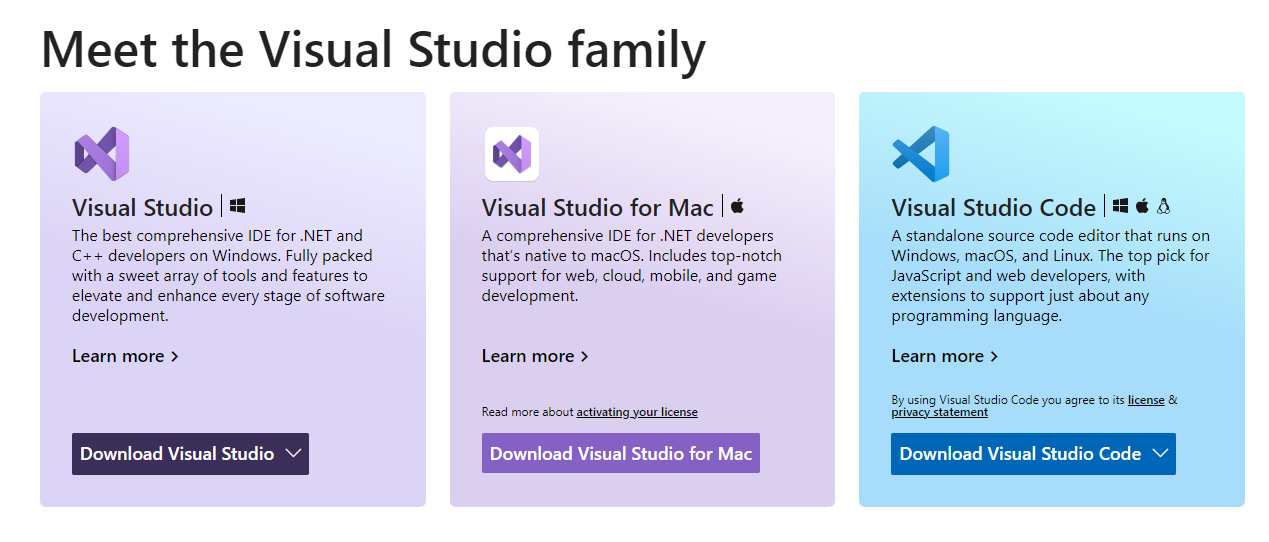1269x542 pixels.
Task: Open Learn more under Visual Studio
Action: tap(118, 356)
